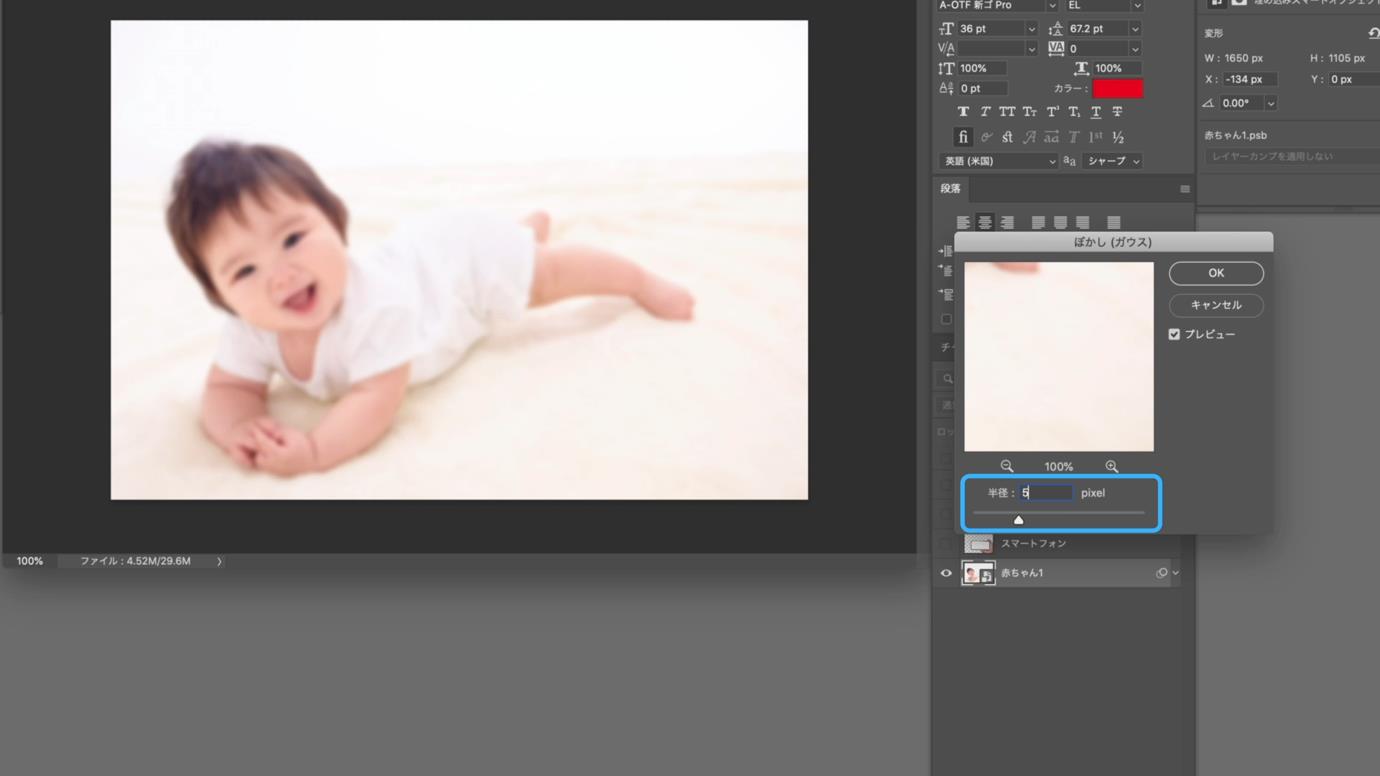
Task: Toggle the プレビュー checkbox
Action: click(x=1174, y=334)
